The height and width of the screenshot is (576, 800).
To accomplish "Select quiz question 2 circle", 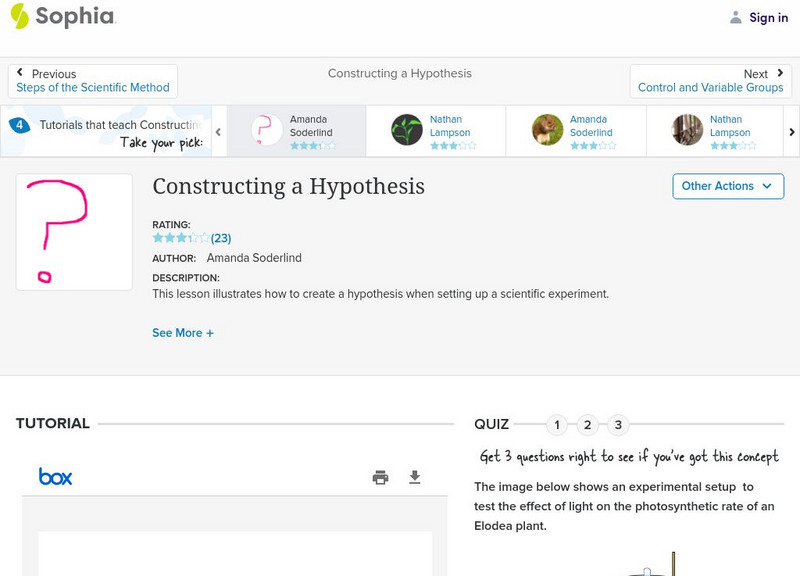I will tap(588, 425).
